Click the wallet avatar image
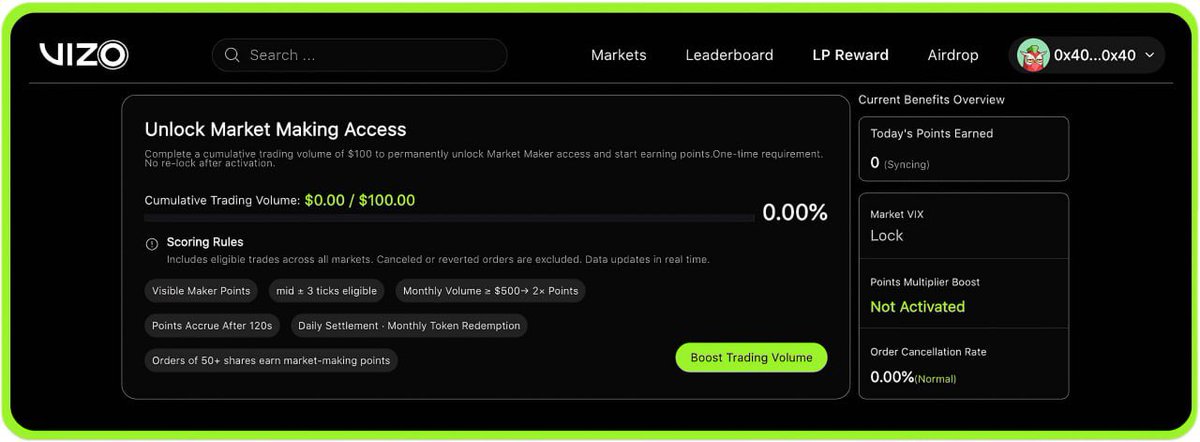 click(1033, 55)
